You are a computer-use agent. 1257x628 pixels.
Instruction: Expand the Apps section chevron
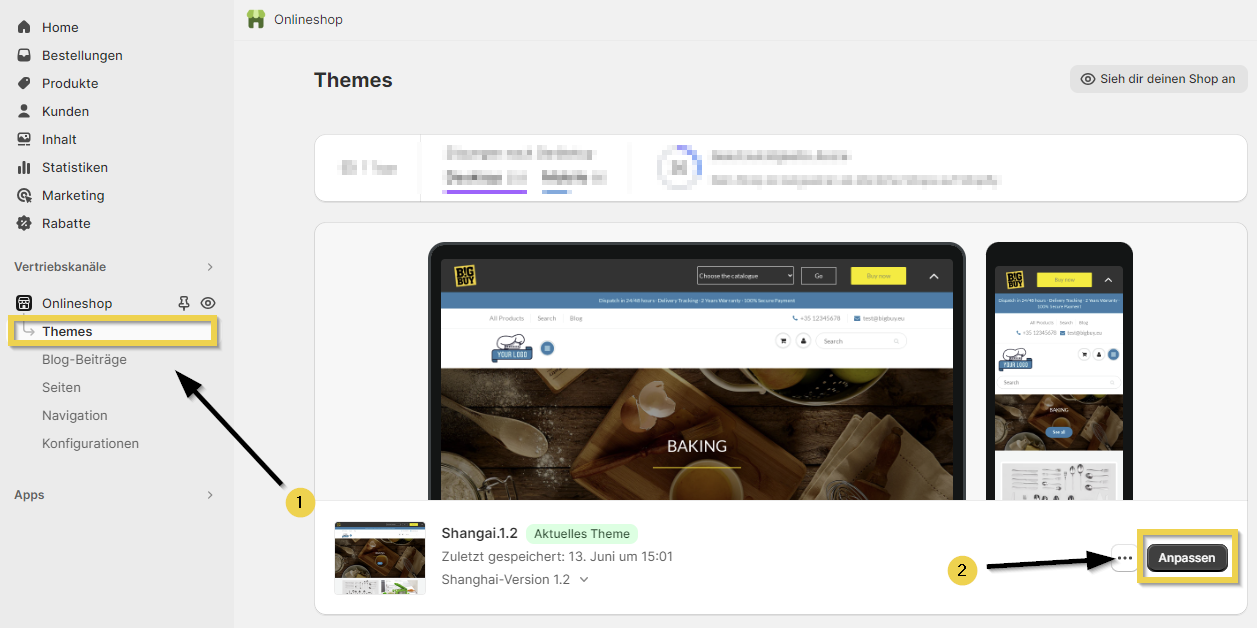209,495
